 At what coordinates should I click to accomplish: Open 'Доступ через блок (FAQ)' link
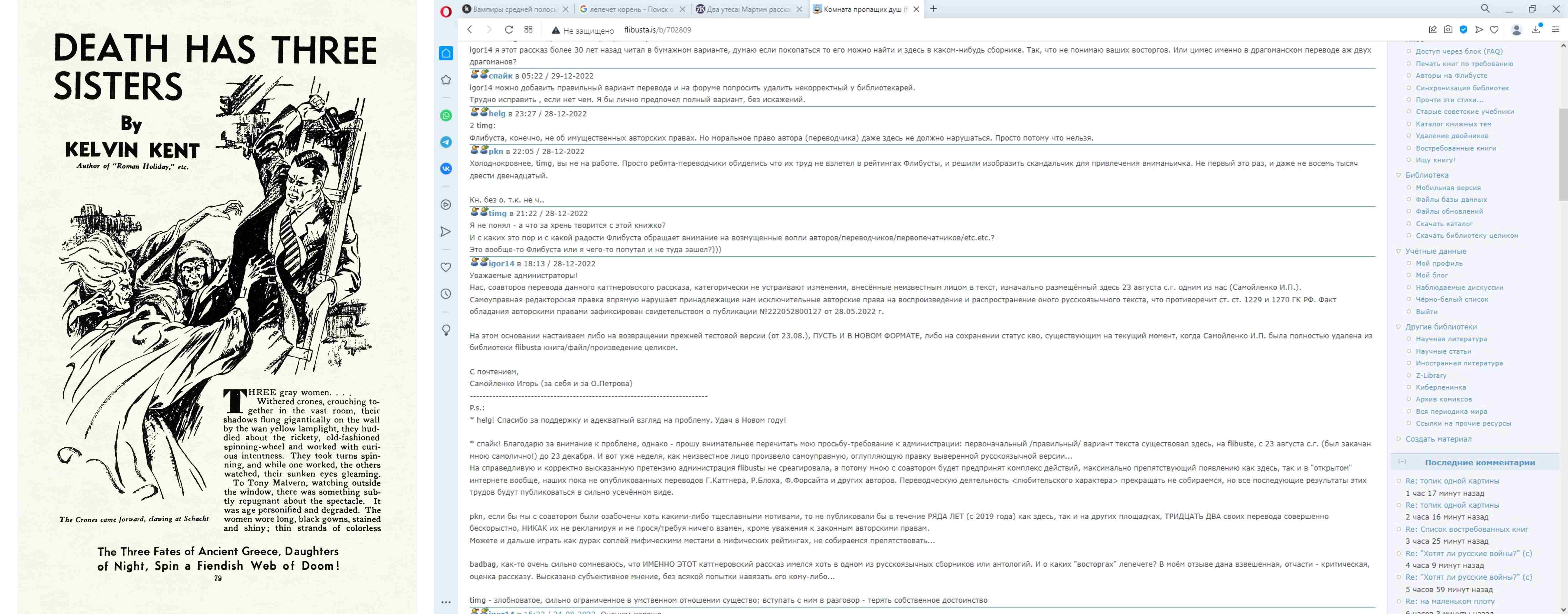(1459, 52)
